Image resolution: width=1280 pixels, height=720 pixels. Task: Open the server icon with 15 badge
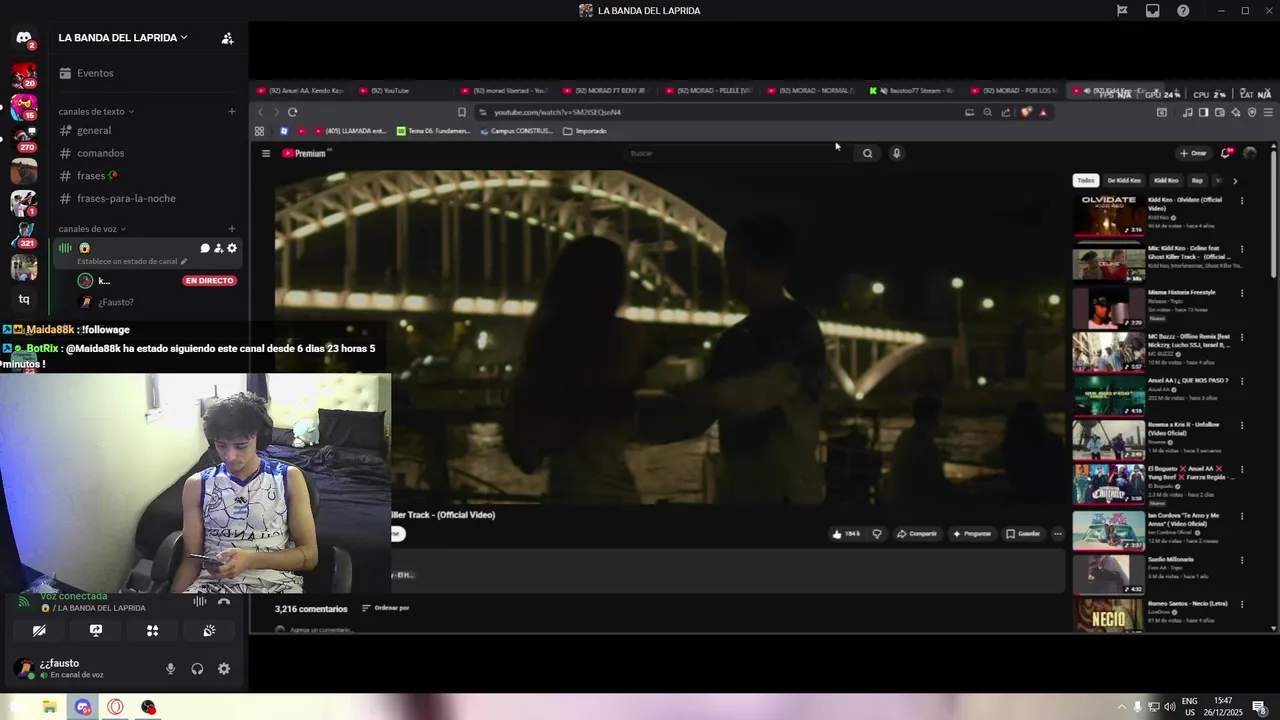(24, 106)
